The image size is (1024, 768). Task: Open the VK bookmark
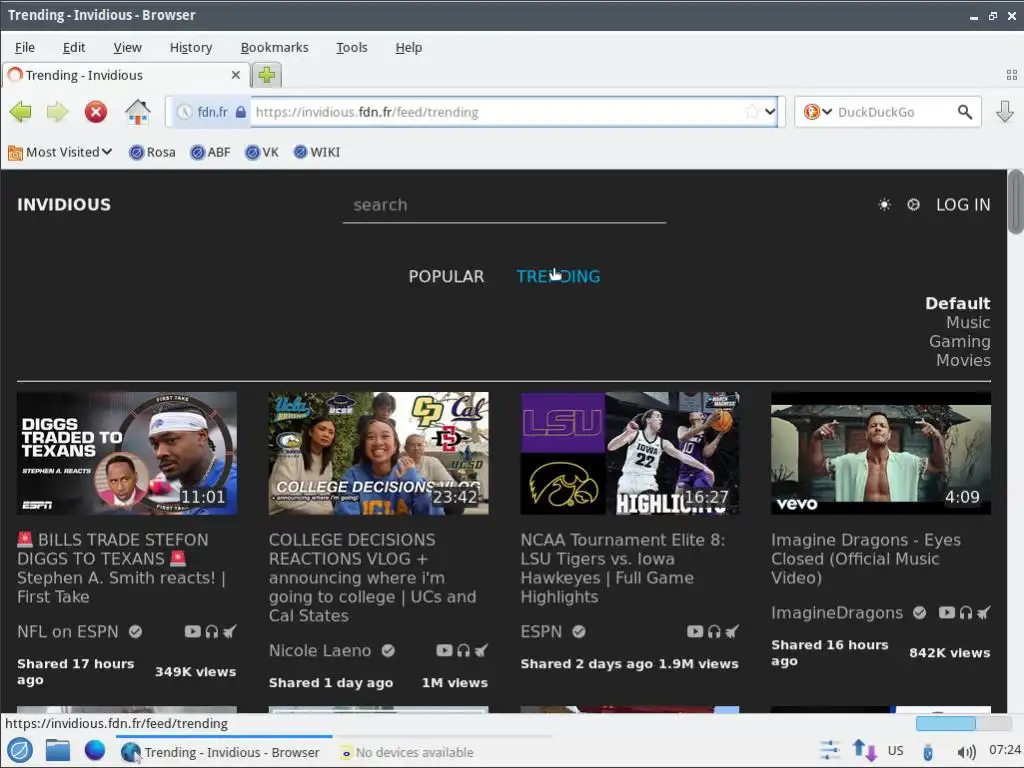[262, 152]
